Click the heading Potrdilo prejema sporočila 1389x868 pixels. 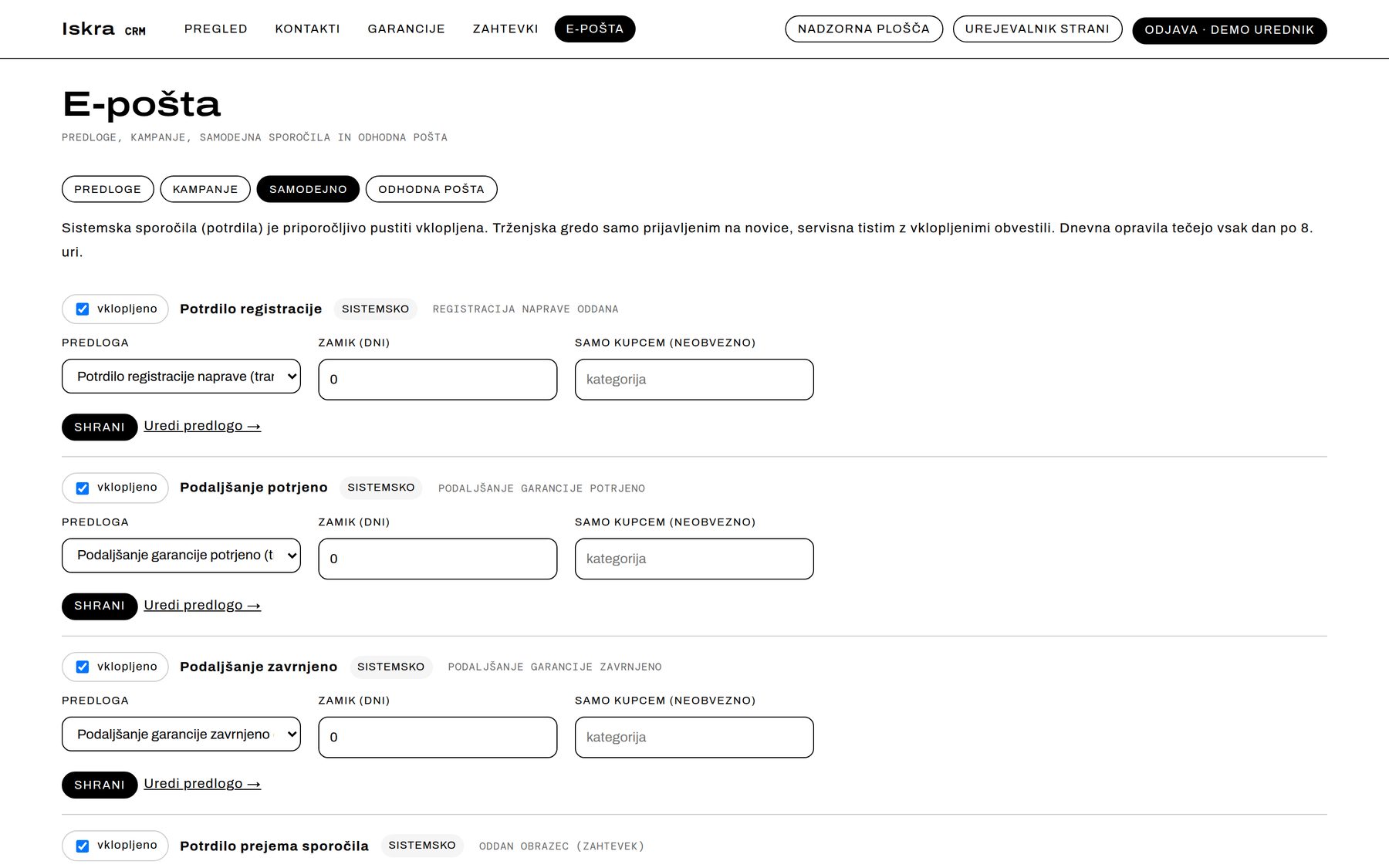(274, 846)
